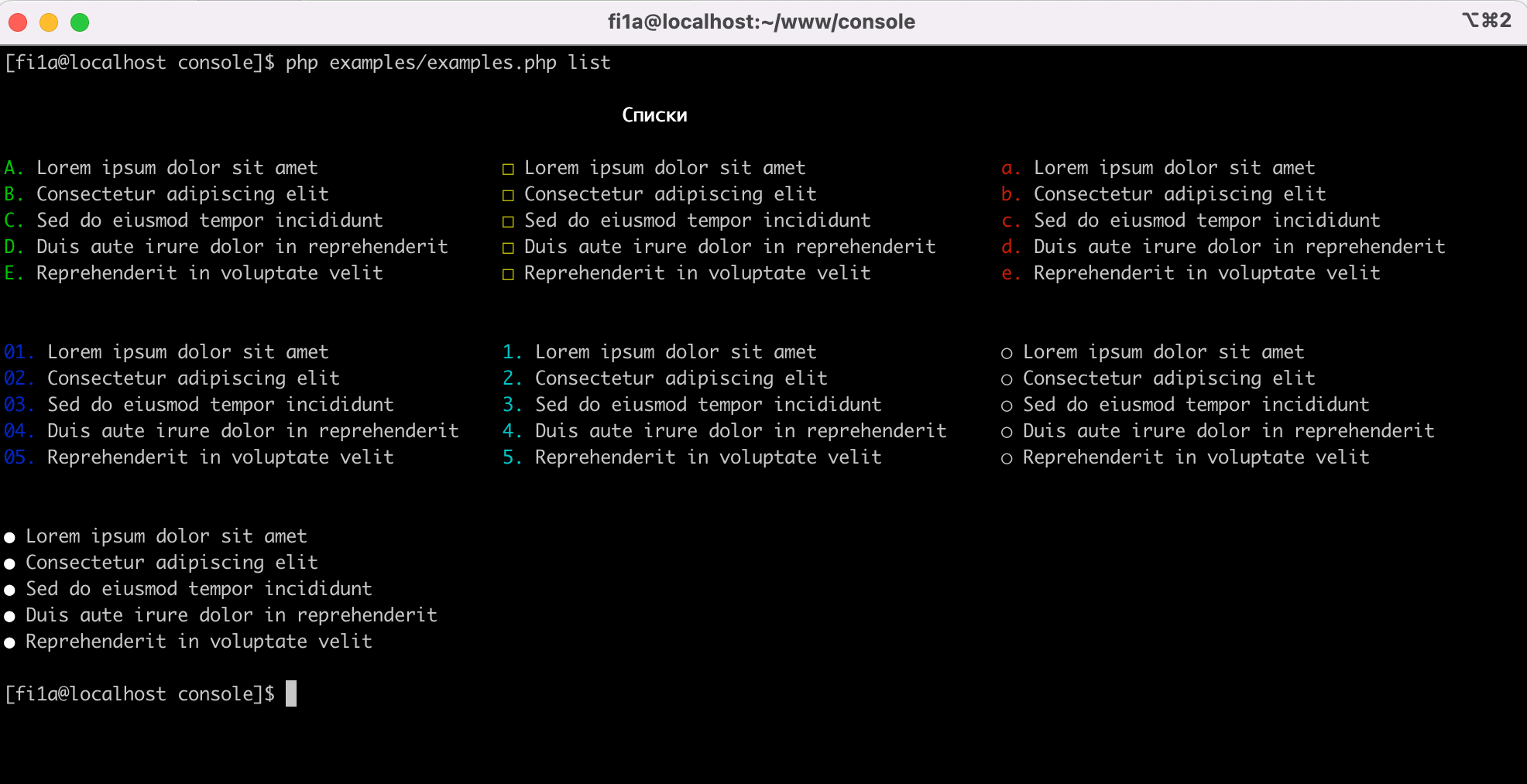
Task: Click the bottom '[fi1a@localhost console]$' prompt
Action: tap(139, 694)
